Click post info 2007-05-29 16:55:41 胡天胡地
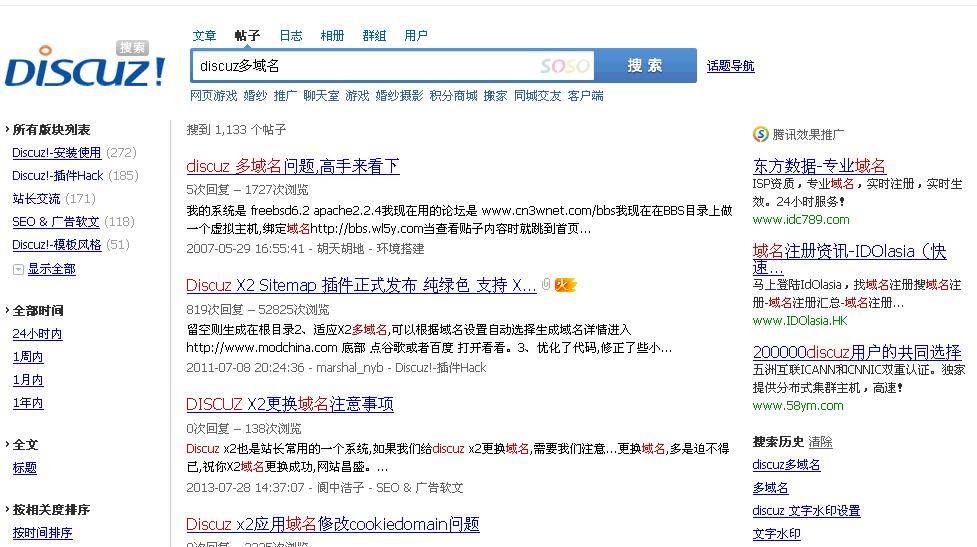Image resolution: width=977 pixels, height=547 pixels. pos(305,249)
